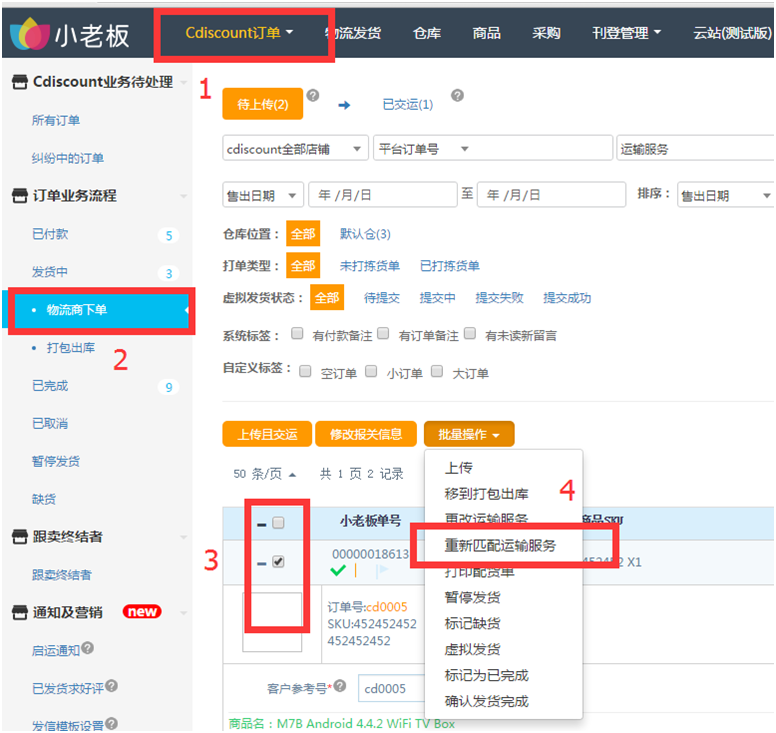Image resolution: width=776 pixels, height=733 pixels.
Task: Click green checkmark under order 00000018613
Action: coord(338,571)
